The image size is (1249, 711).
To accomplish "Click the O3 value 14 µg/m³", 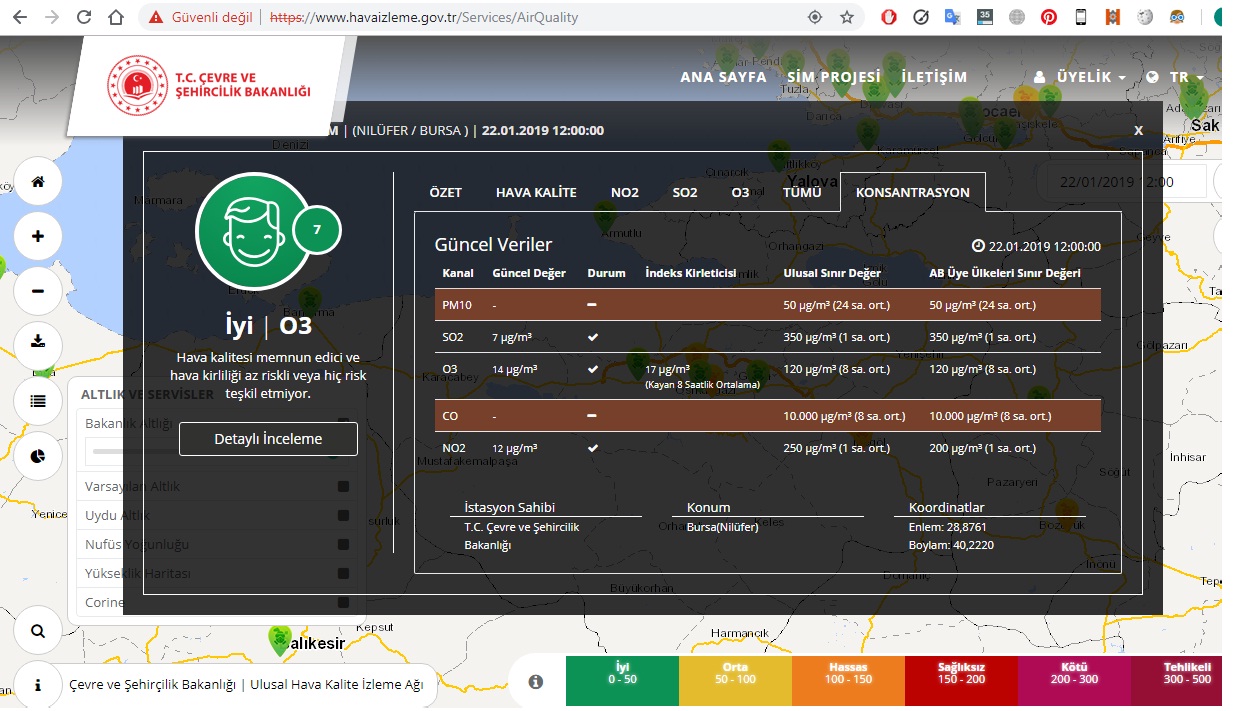I will tap(515, 369).
